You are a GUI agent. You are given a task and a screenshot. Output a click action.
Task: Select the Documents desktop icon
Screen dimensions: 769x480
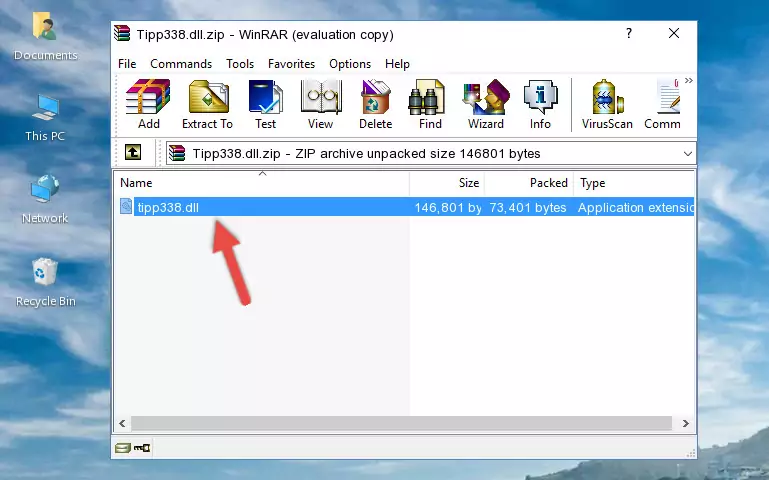coord(45,36)
